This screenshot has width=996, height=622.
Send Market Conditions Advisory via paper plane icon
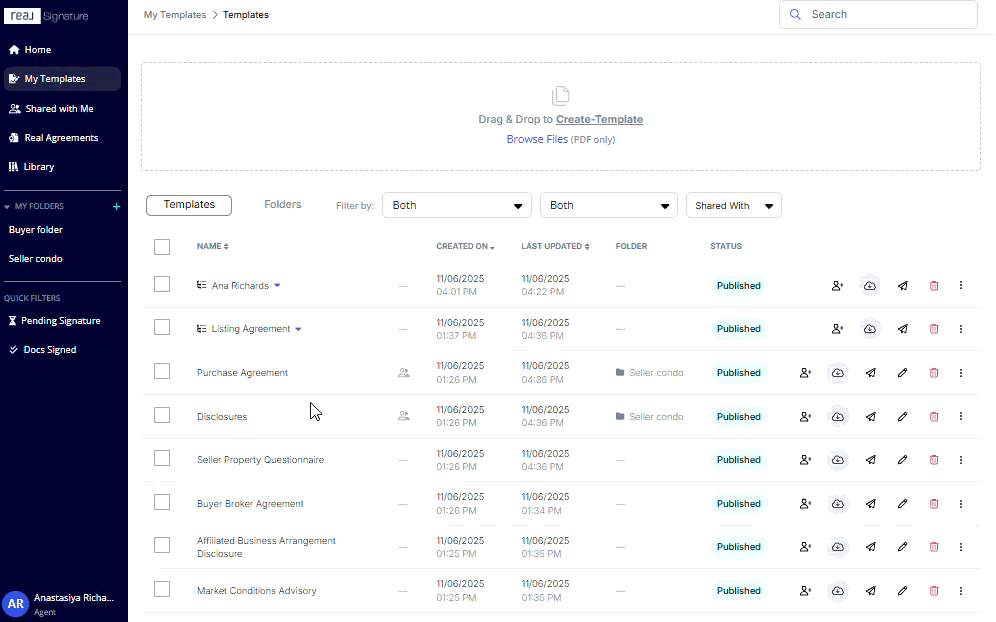pos(870,591)
